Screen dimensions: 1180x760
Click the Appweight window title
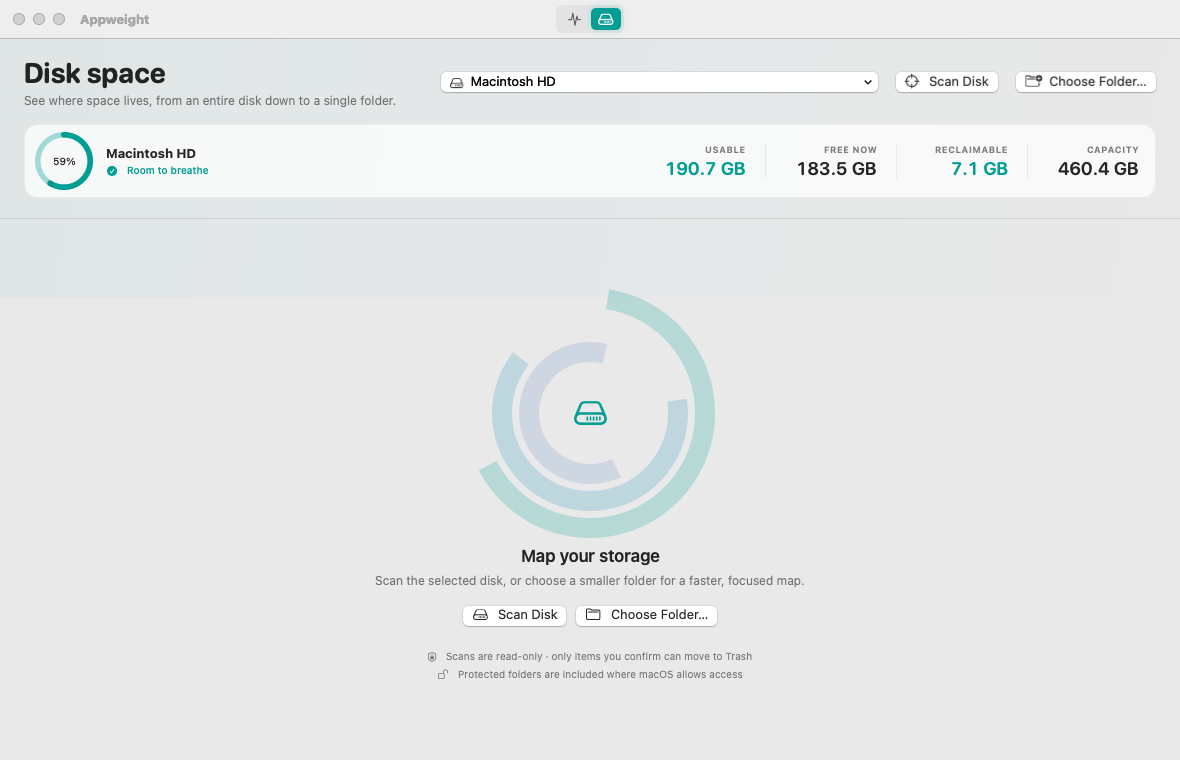114,20
